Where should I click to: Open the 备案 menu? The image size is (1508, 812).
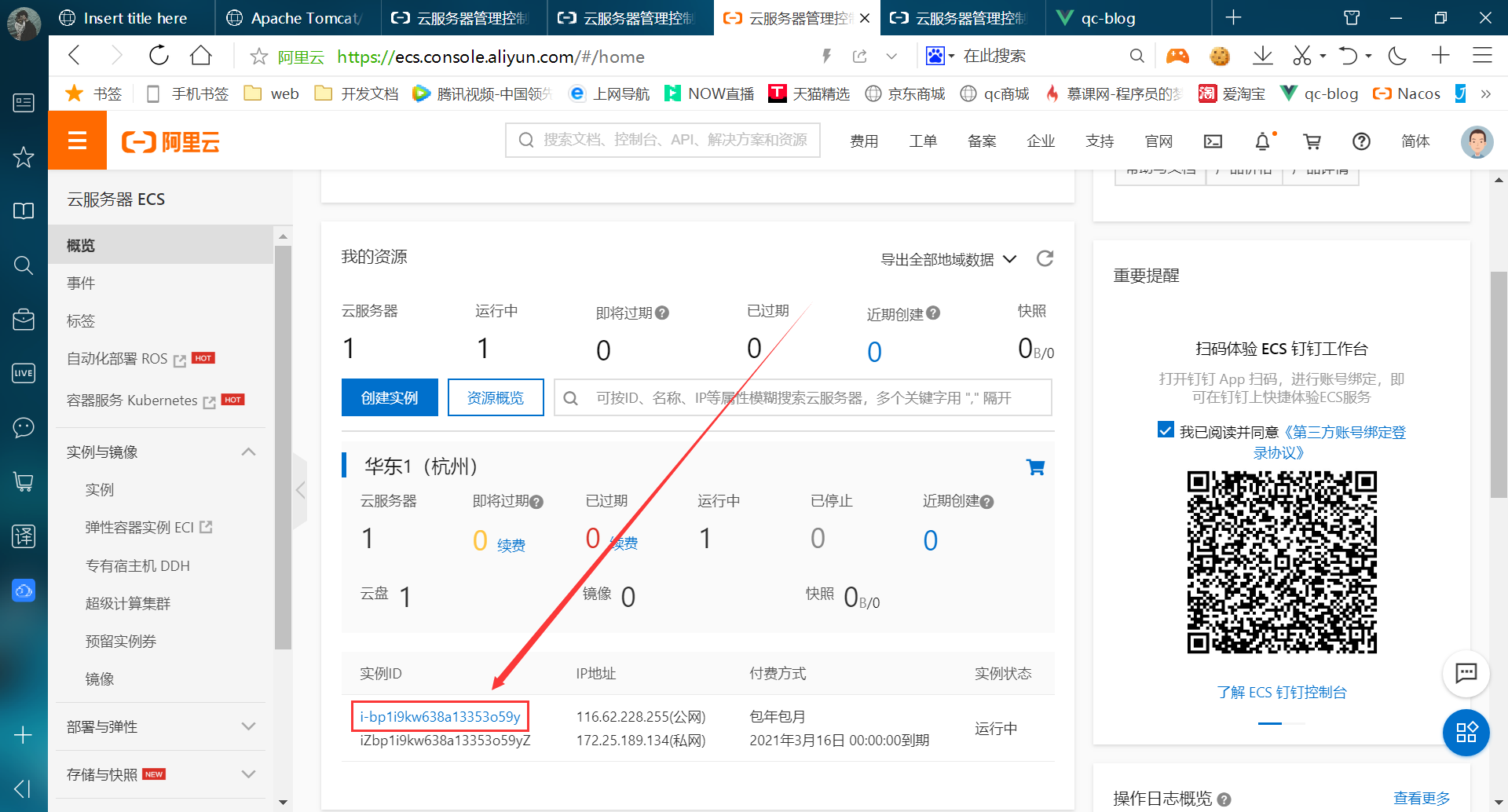[x=982, y=141]
